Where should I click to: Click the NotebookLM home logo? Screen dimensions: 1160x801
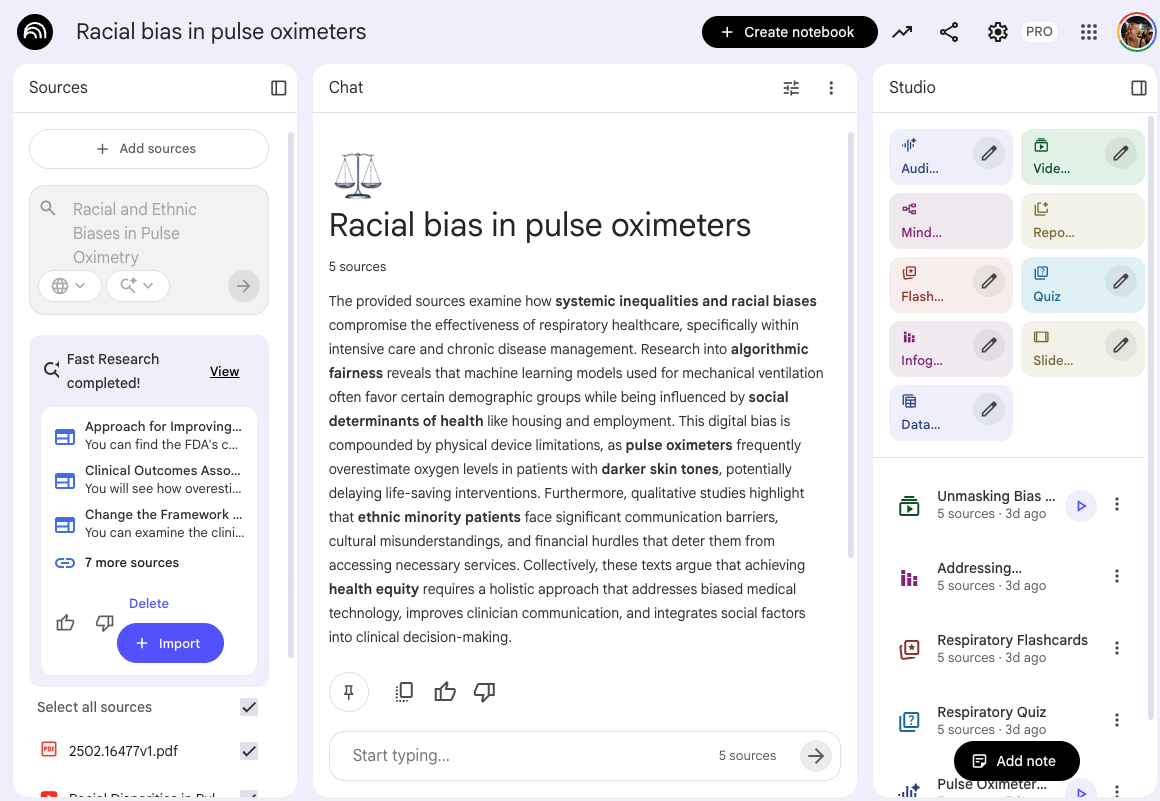35,32
